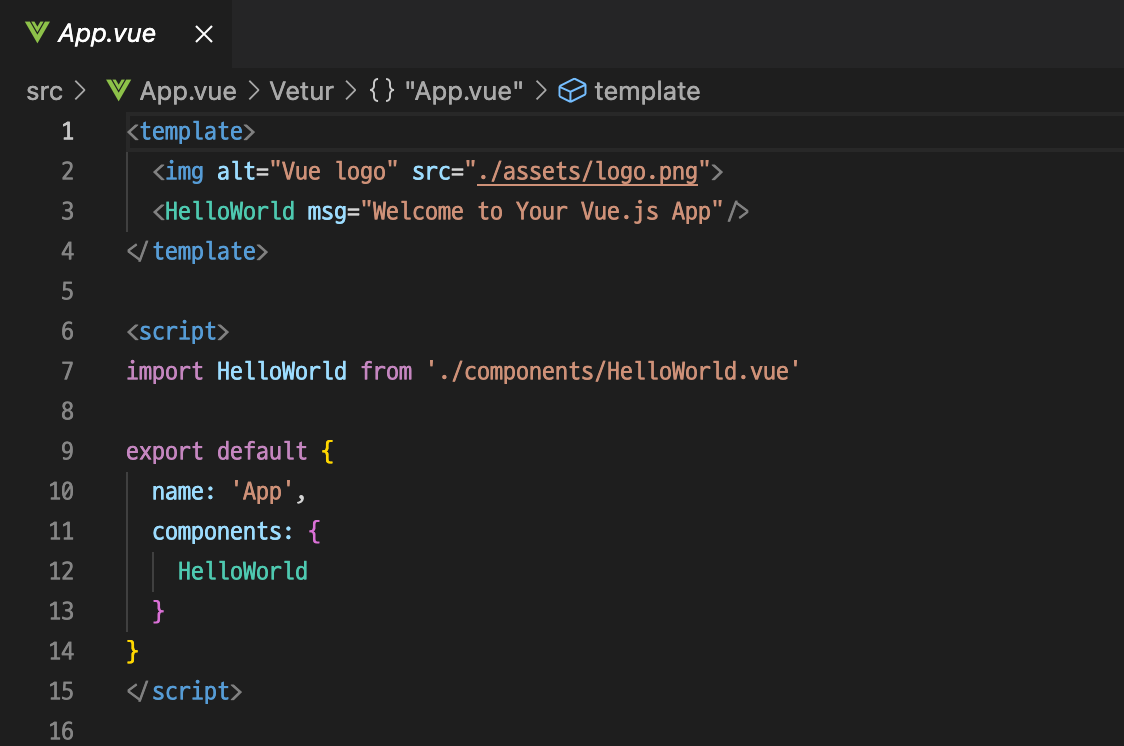Open the src breadcrumb folder
The height and width of the screenshot is (746, 1124).
pyautogui.click(x=44, y=91)
